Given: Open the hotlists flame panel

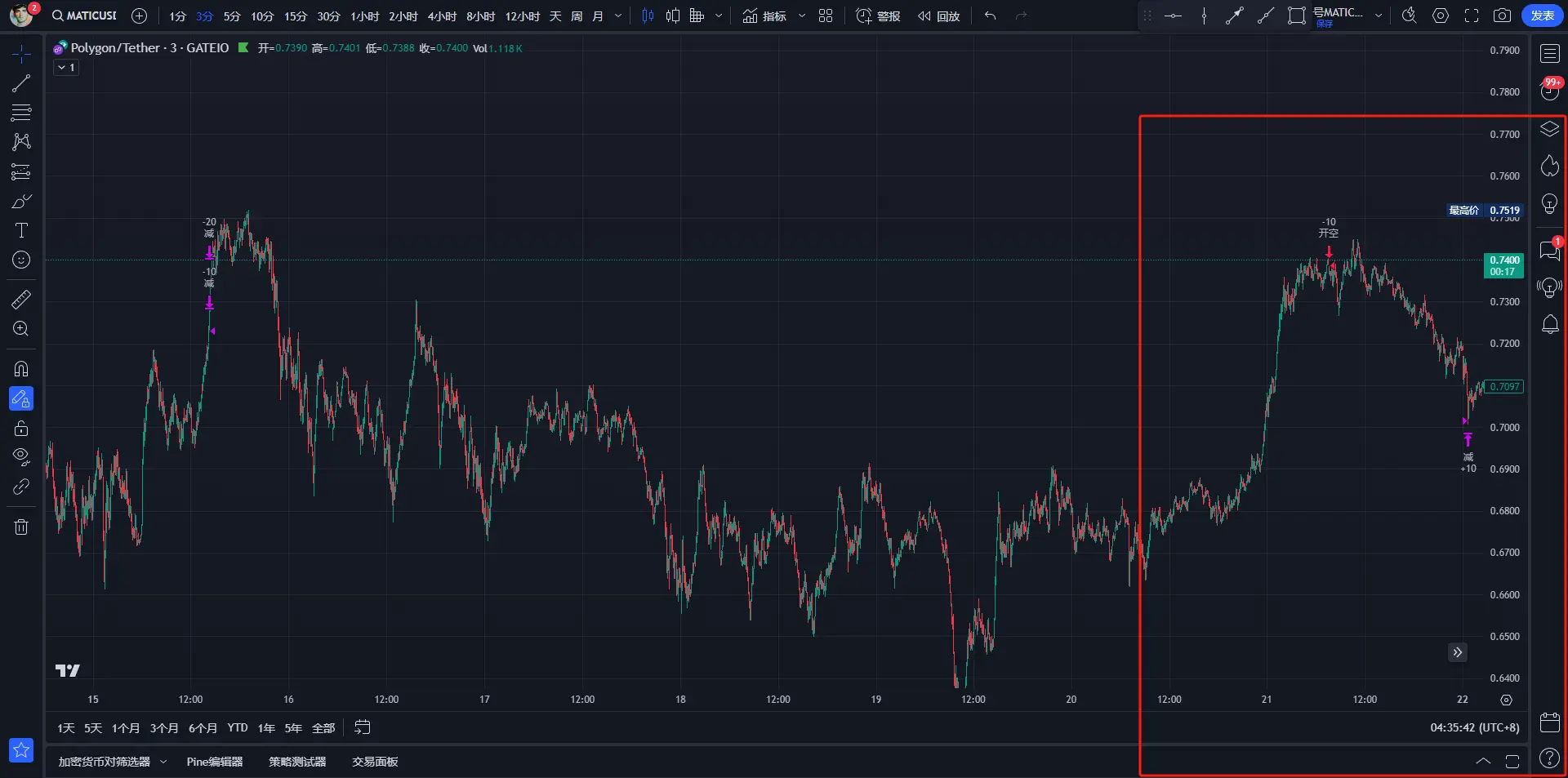Looking at the screenshot, I should point(1549,166).
